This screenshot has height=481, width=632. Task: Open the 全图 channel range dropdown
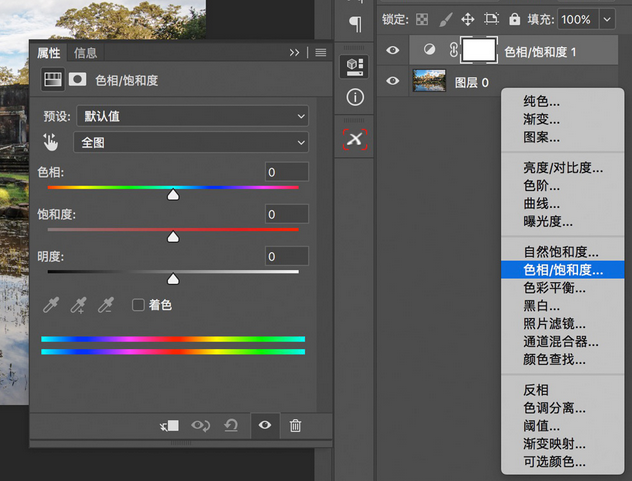tap(192, 143)
